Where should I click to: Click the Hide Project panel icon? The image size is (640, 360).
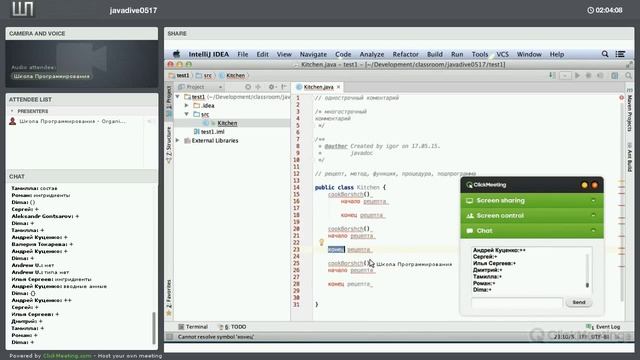(284, 87)
